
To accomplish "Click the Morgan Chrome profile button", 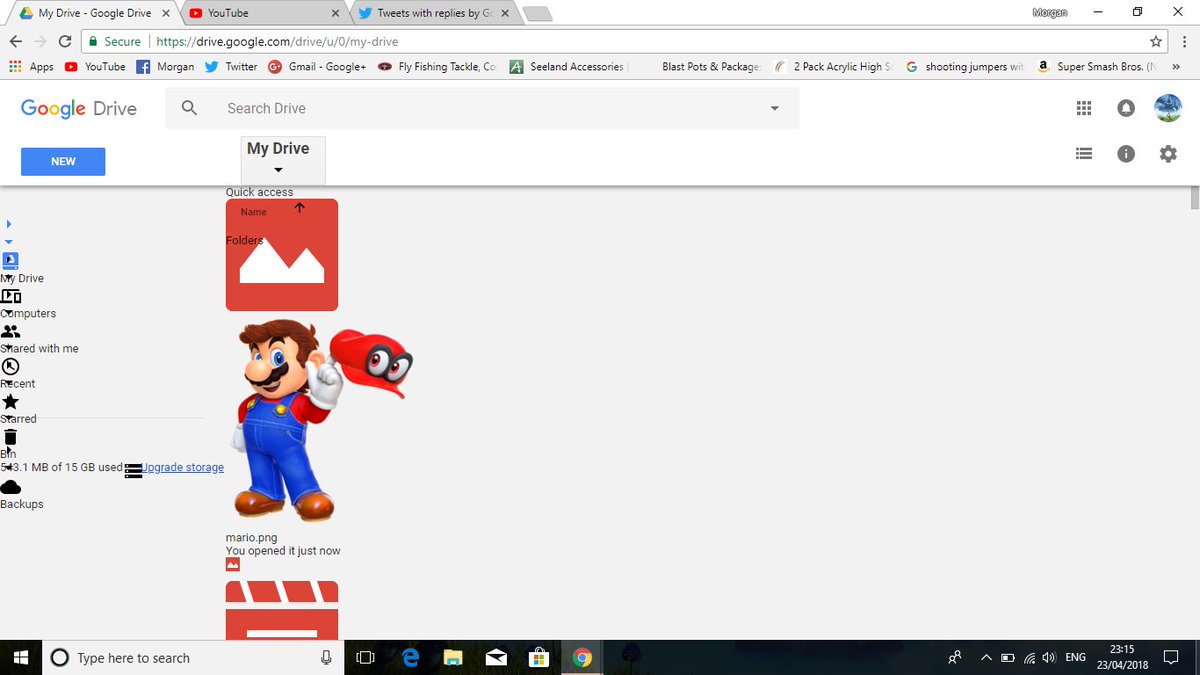I will coord(1049,12).
